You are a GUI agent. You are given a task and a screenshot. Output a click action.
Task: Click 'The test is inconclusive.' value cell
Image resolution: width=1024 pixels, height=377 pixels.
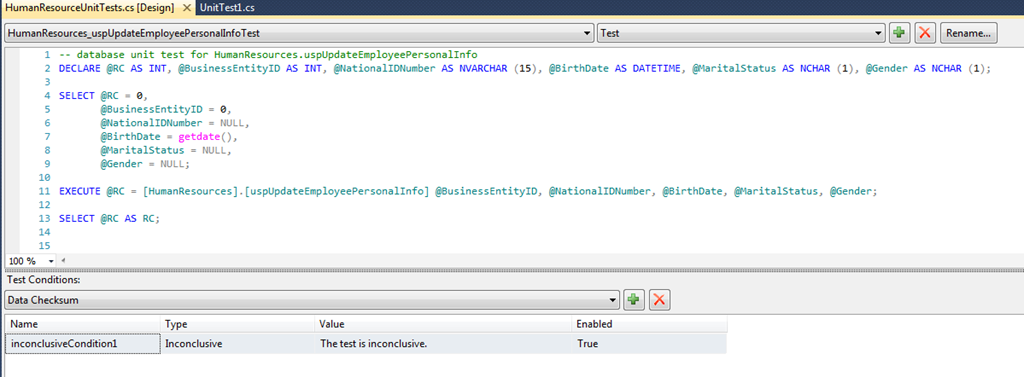(443, 343)
